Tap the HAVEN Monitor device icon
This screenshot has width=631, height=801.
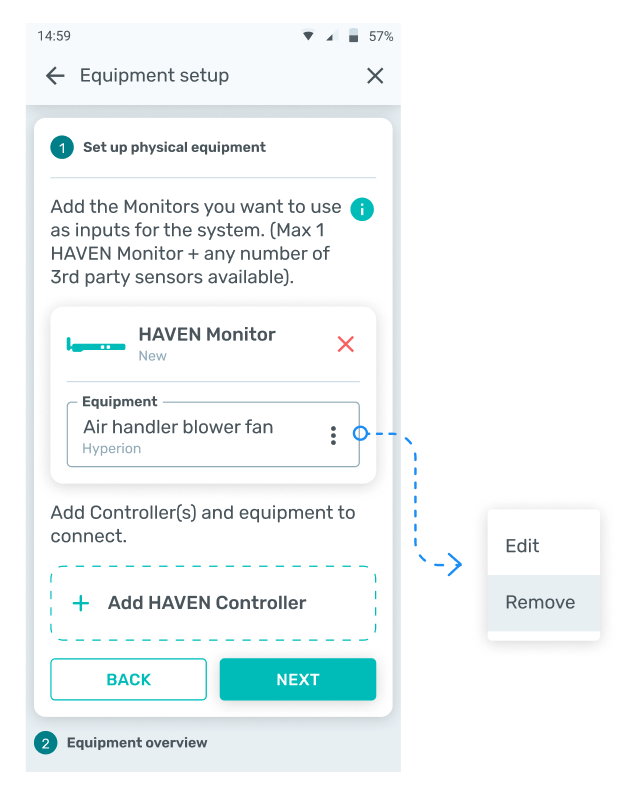click(x=96, y=346)
